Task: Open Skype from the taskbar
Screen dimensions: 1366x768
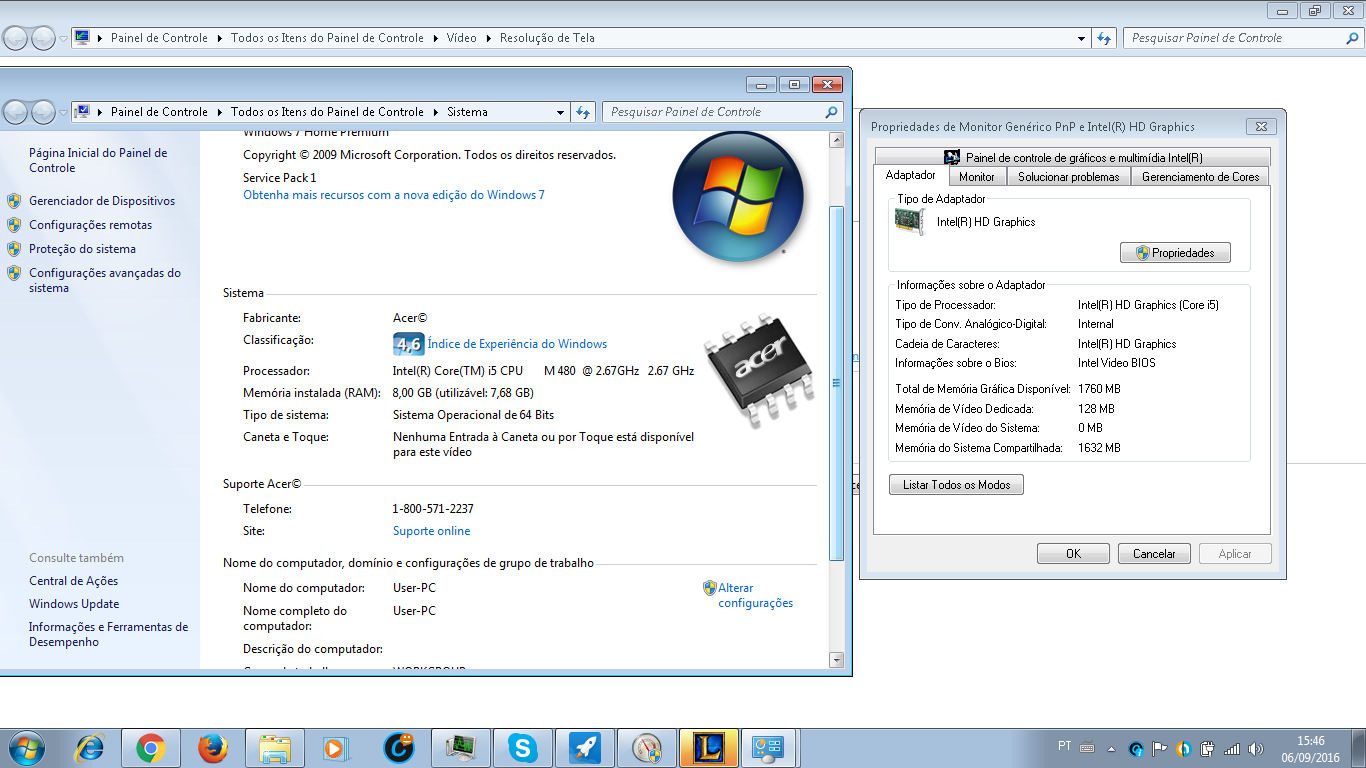Action: [x=522, y=748]
